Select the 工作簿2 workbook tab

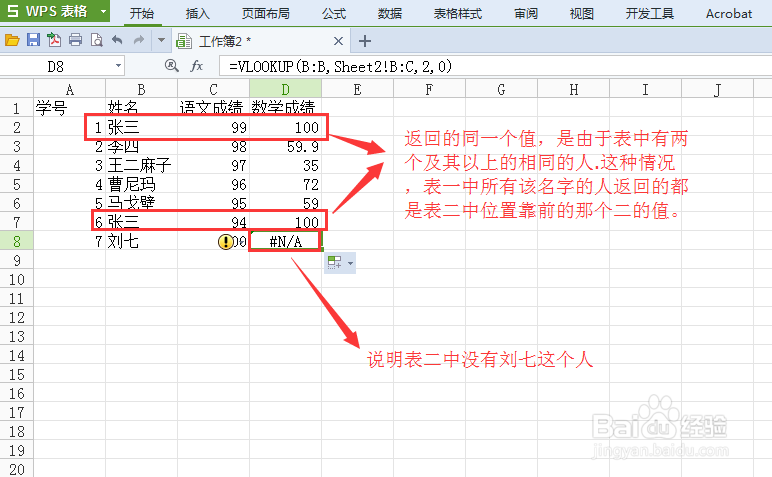[261, 41]
